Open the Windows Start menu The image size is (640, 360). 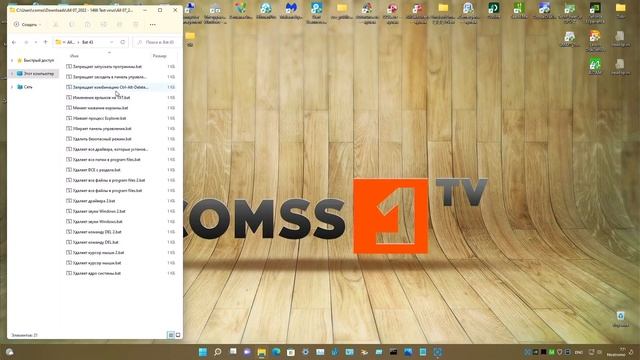203,352
